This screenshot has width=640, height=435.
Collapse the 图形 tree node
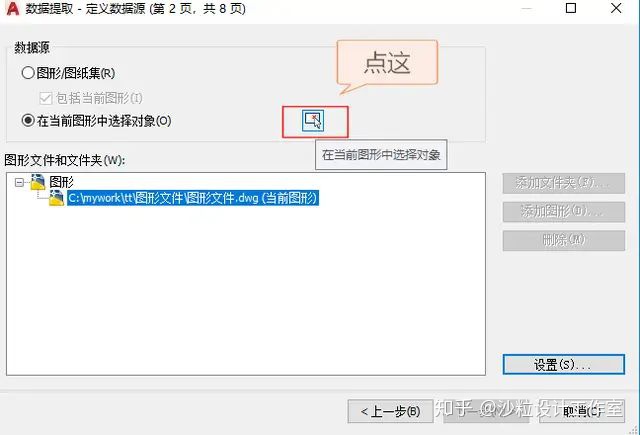[x=19, y=182]
